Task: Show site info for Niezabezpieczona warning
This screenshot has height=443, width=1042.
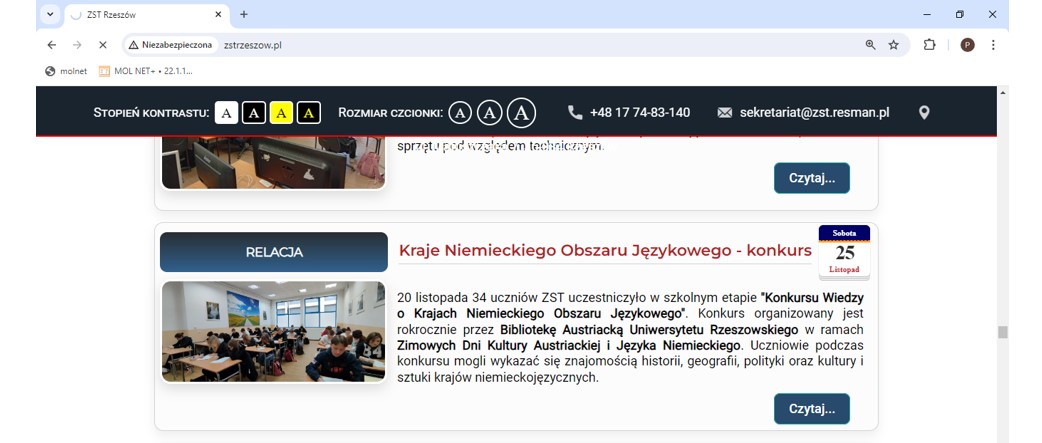Action: 170,45
